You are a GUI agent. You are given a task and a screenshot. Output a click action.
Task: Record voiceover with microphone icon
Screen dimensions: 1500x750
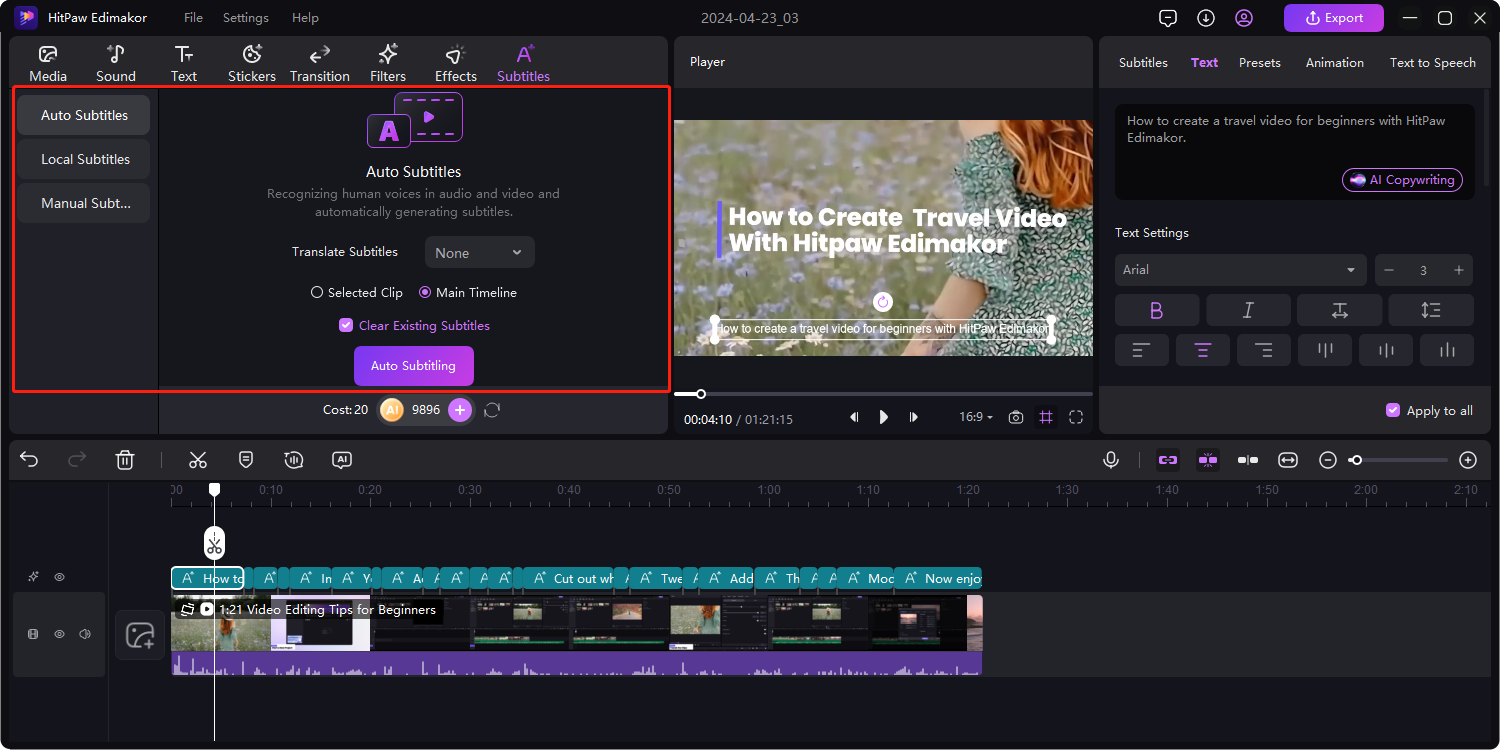1110,460
